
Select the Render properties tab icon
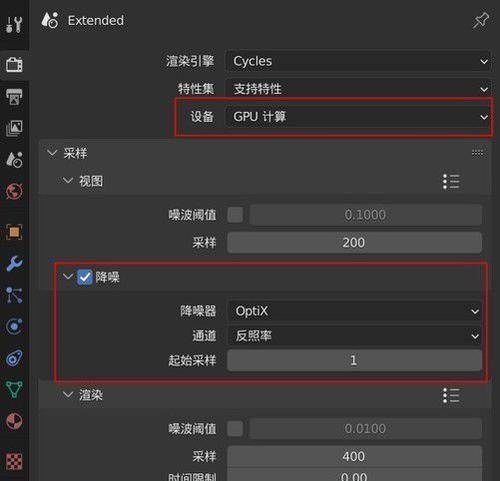pos(14,64)
